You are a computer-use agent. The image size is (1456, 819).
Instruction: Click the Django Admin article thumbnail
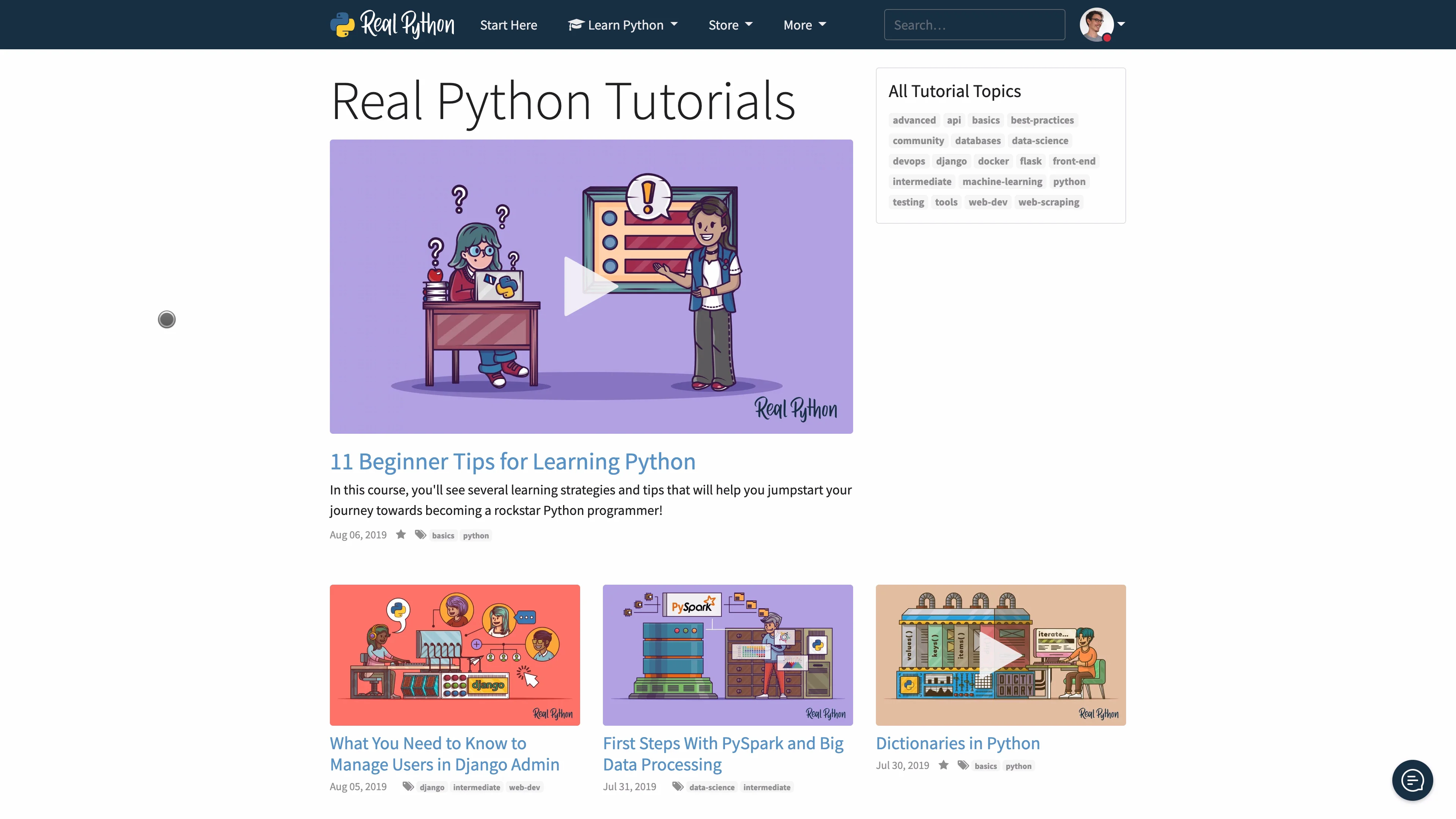click(x=455, y=655)
